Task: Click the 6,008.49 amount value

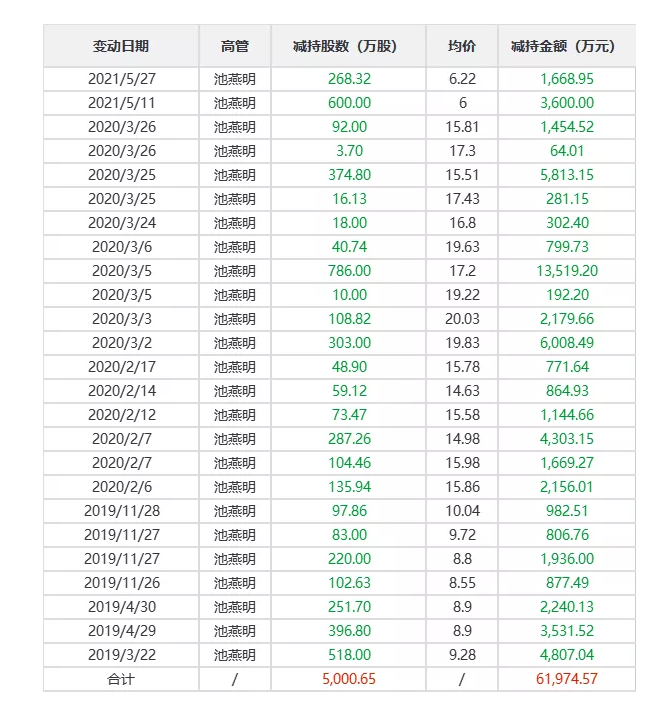Action: point(566,342)
